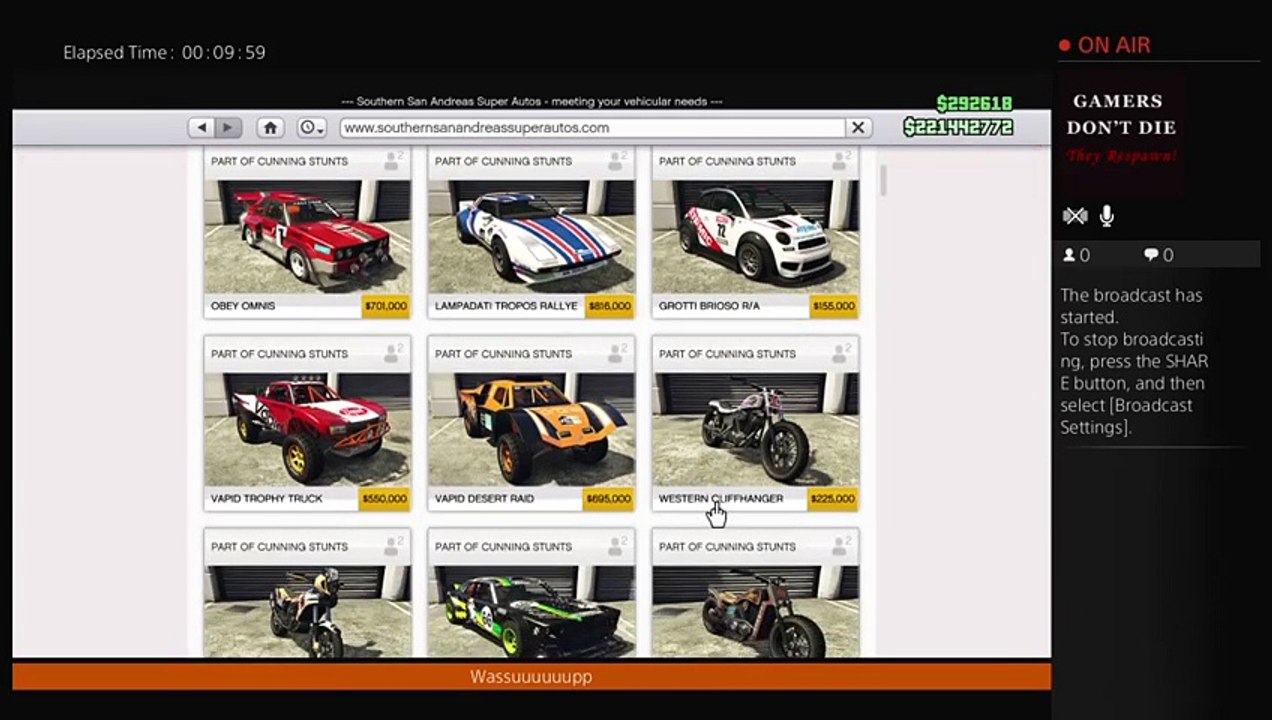The width and height of the screenshot is (1272, 720).
Task: Open the browser home page icon
Action: click(270, 128)
